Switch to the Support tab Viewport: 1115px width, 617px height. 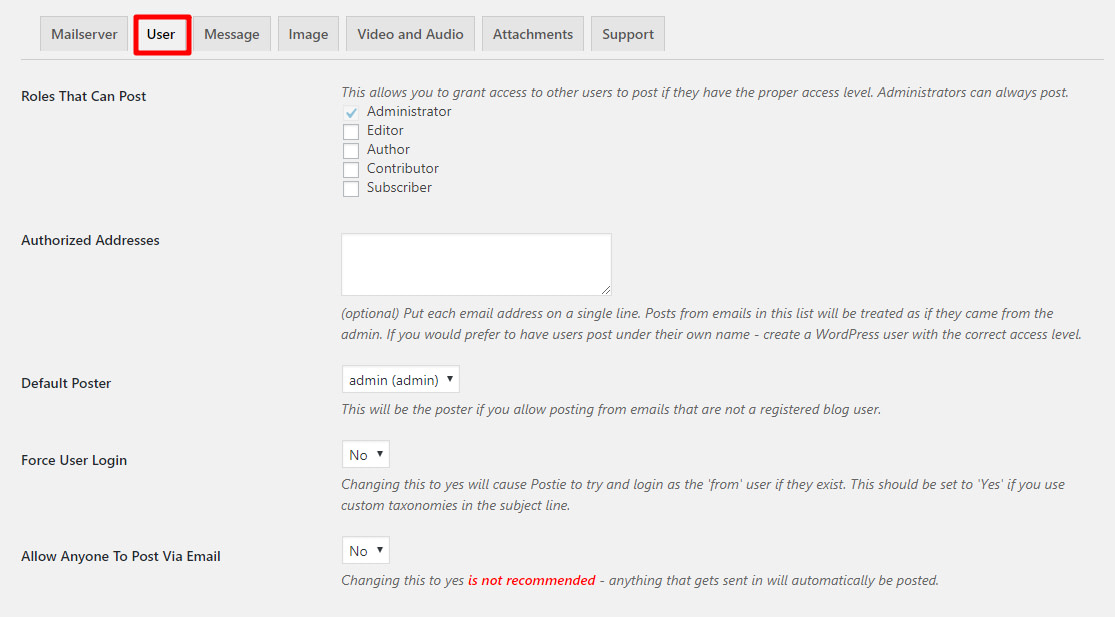coord(627,33)
